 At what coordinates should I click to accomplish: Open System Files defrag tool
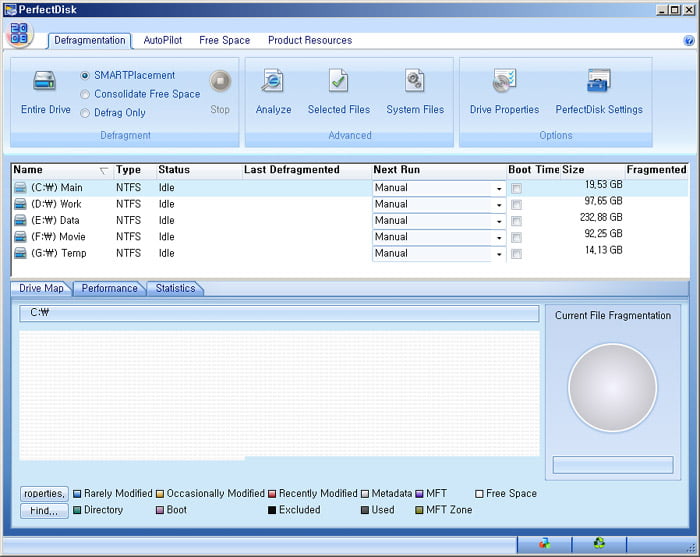click(x=416, y=82)
